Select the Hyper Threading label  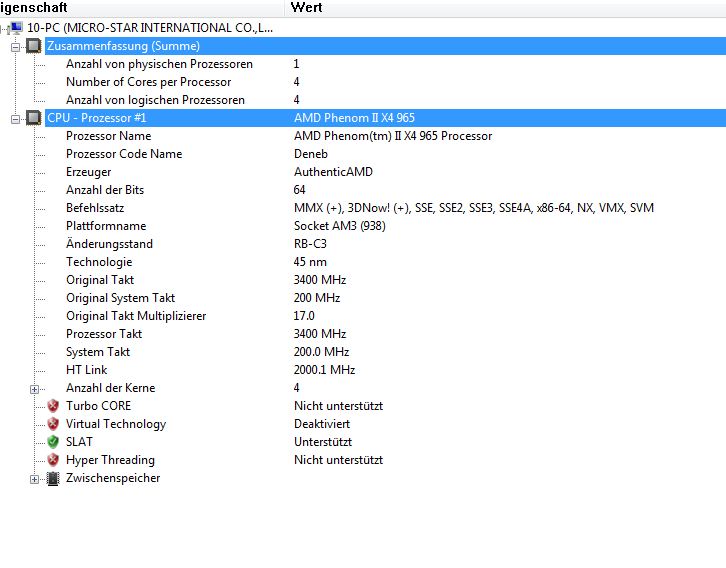(110, 460)
